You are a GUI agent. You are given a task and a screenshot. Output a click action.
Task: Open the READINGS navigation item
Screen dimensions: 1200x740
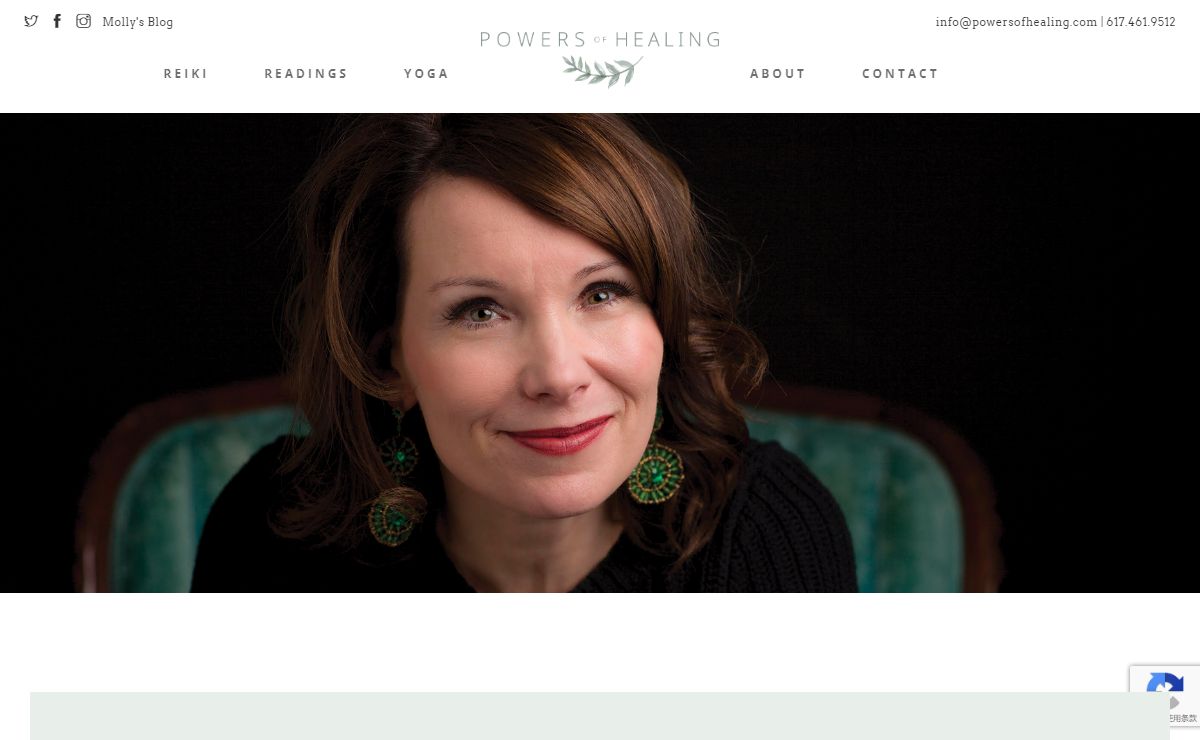pyautogui.click(x=306, y=73)
